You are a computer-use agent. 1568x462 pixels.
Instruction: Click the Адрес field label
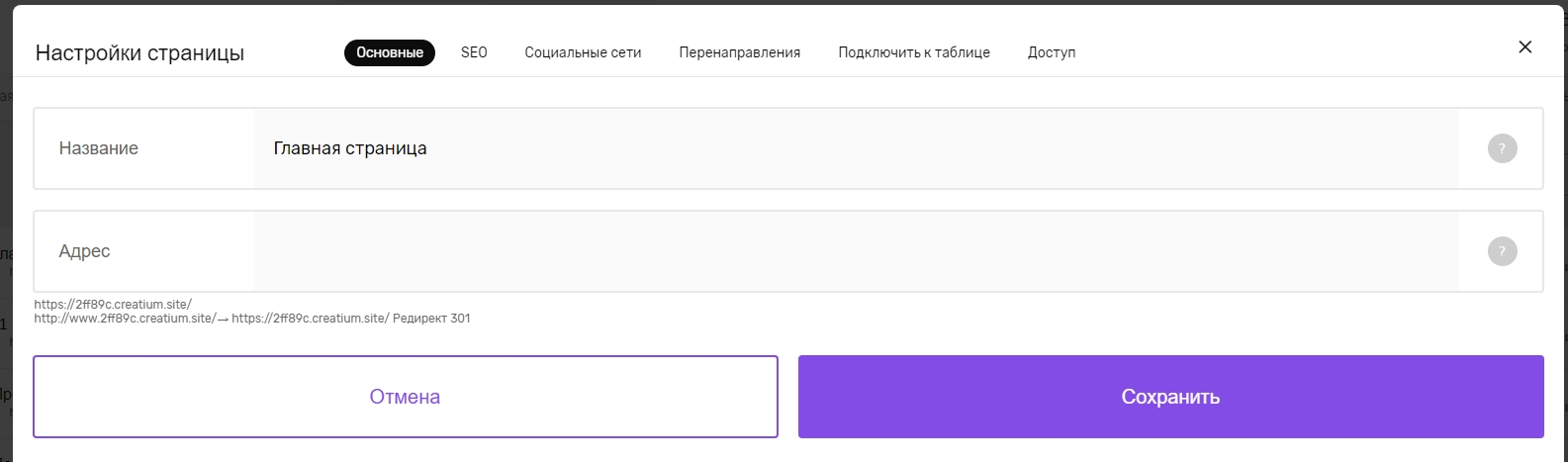tap(84, 251)
